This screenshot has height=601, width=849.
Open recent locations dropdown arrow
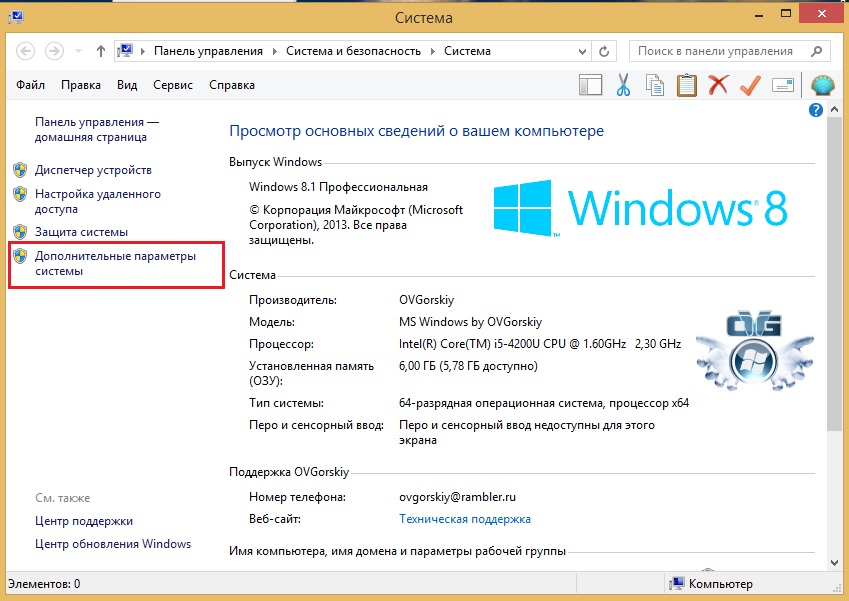click(x=79, y=51)
